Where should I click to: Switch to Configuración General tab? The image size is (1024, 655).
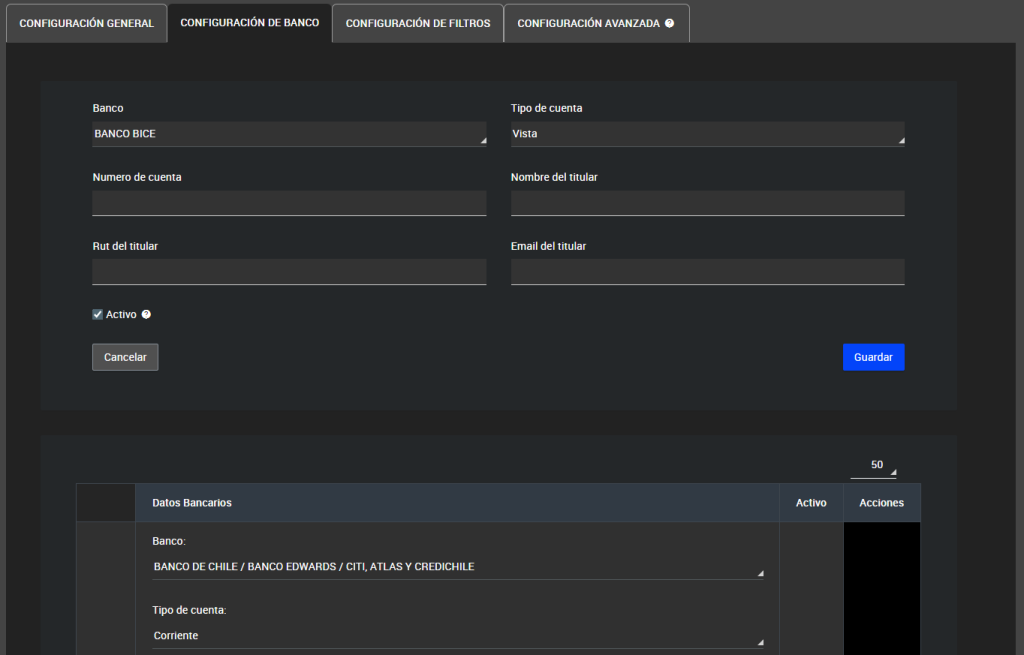pos(87,23)
